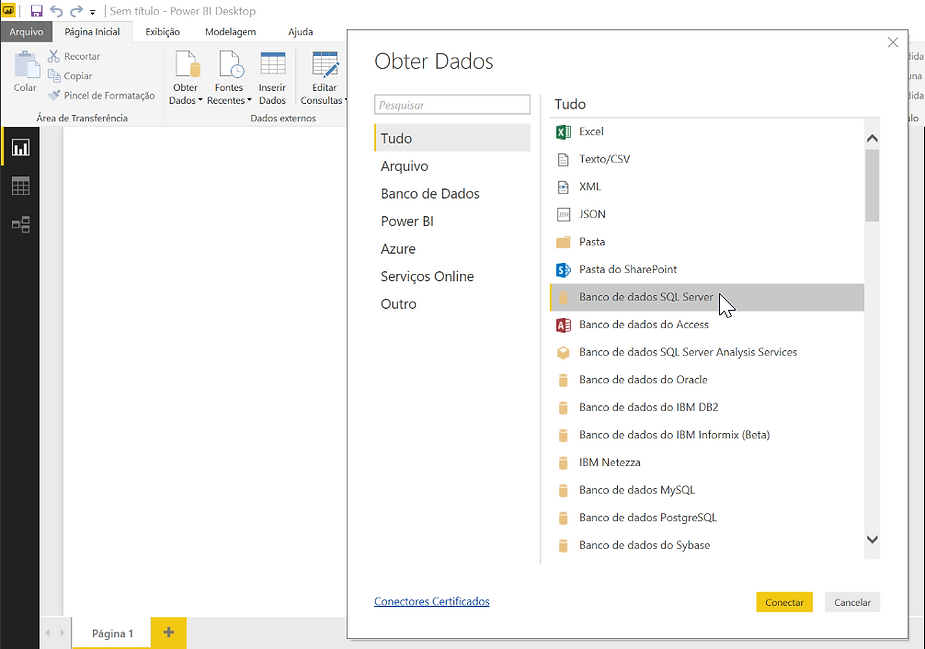Select Banco de dados PostgreSQL icon

point(563,518)
